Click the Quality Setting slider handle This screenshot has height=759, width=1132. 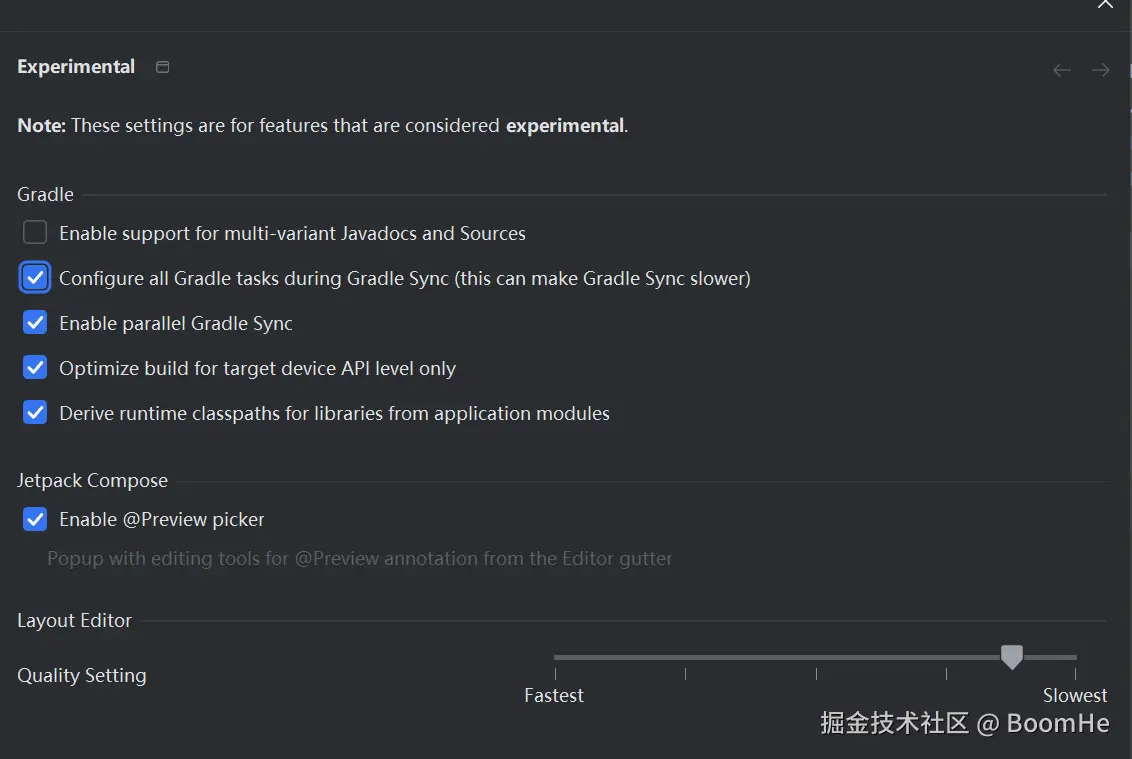coord(1012,657)
